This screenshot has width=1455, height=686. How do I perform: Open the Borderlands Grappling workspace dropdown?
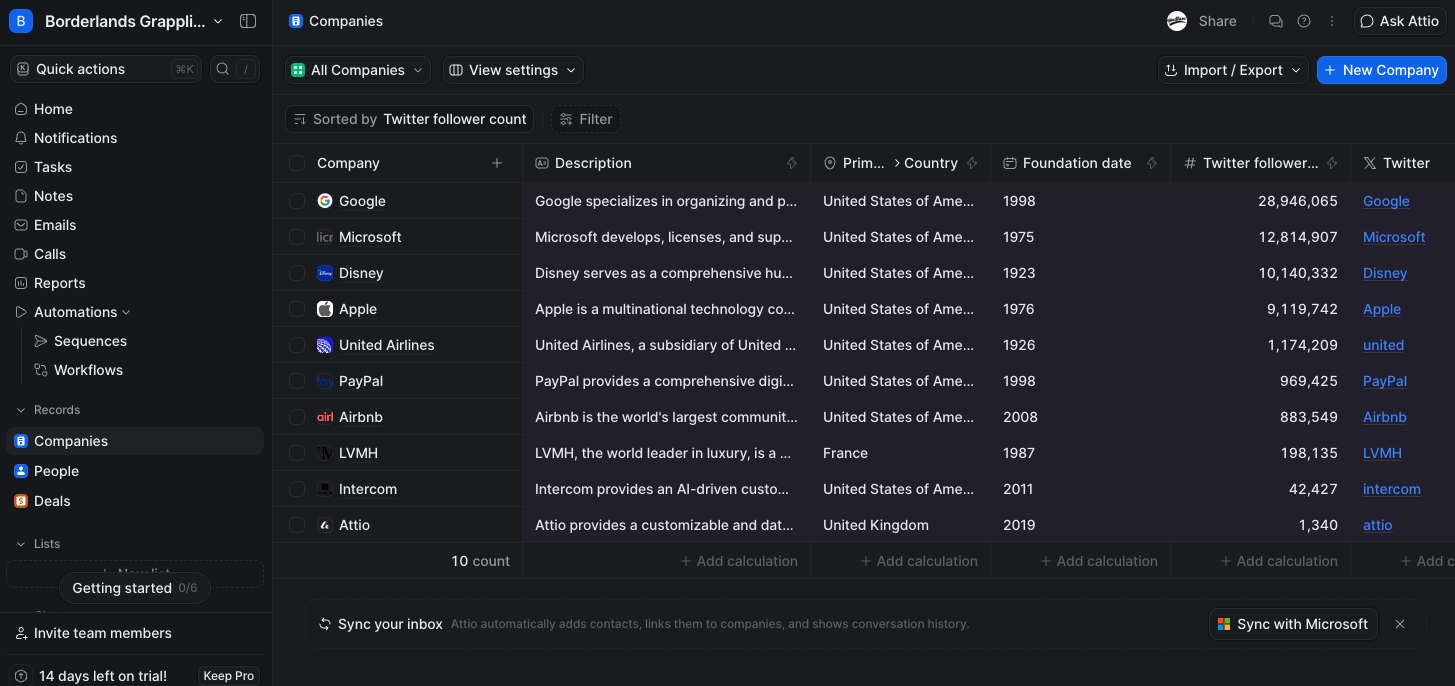click(118, 21)
